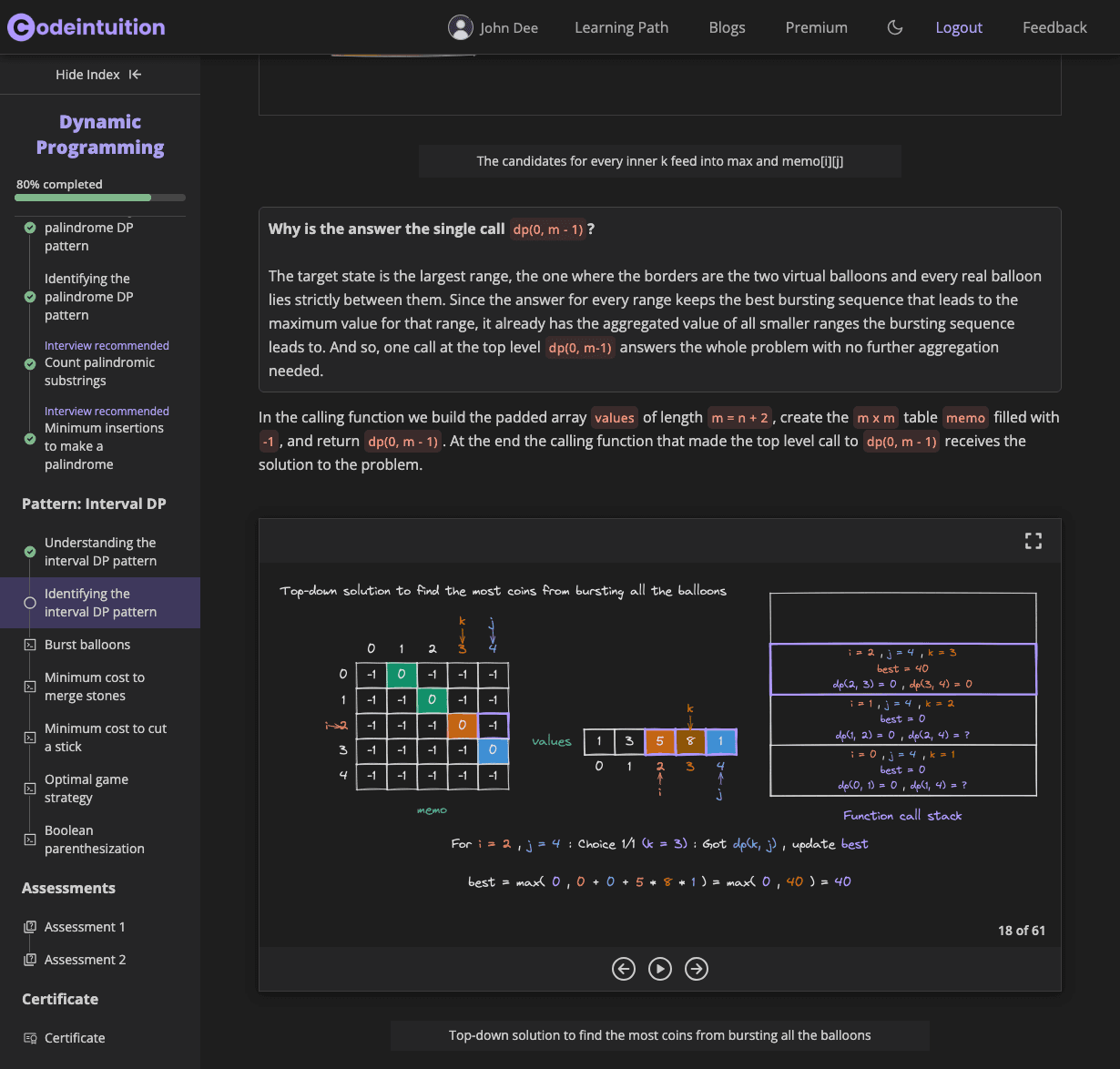Click Interview recommended tag above Minimum insertions
1120x1069 pixels.
[x=107, y=412]
